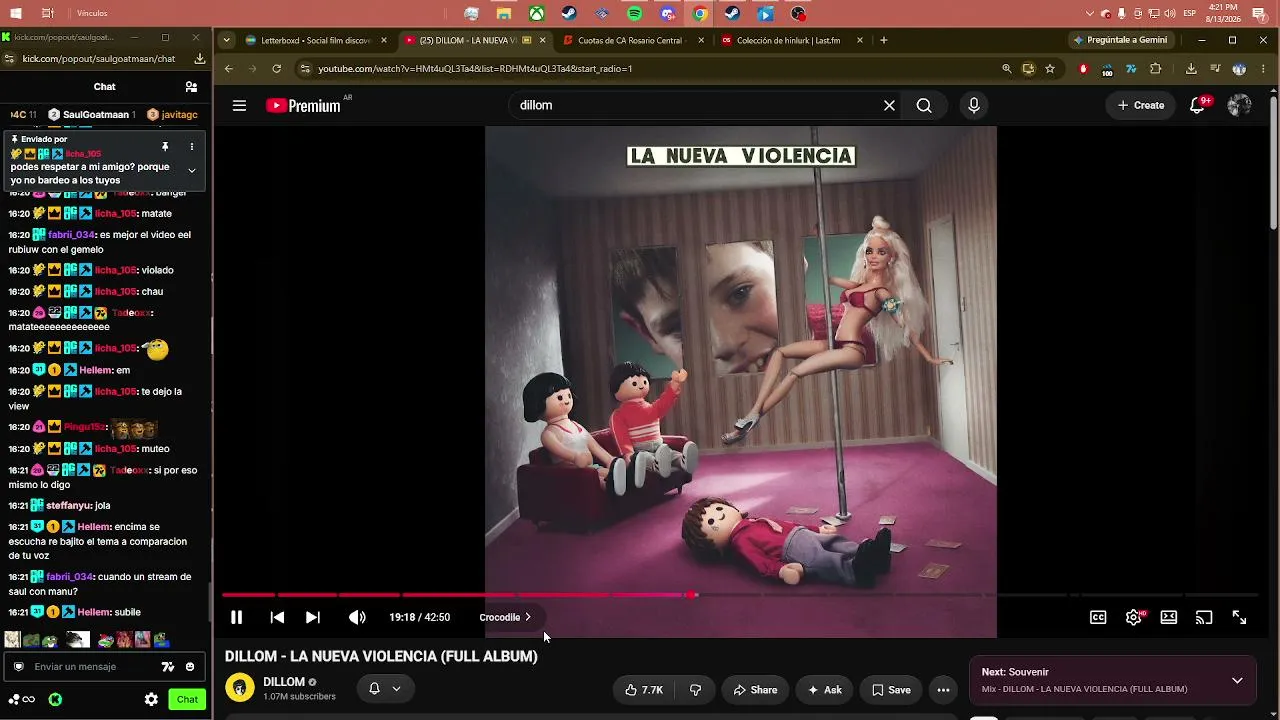Open Kick chat users list icon

(191, 87)
